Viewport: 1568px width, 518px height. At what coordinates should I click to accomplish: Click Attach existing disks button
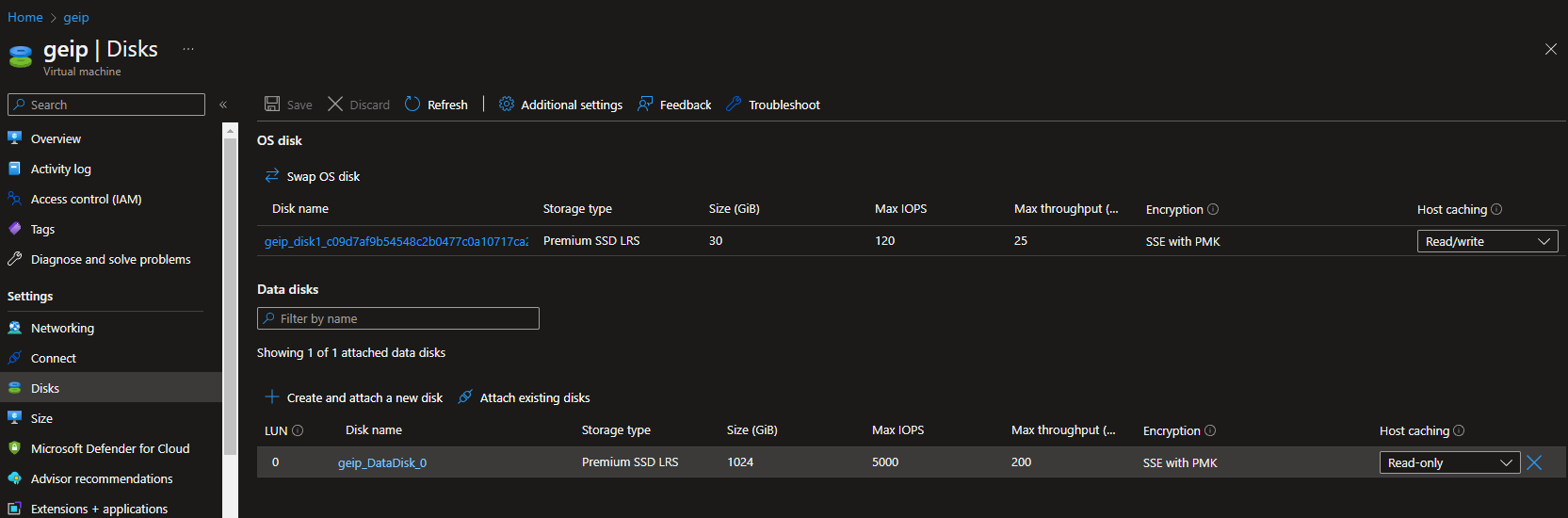point(525,397)
